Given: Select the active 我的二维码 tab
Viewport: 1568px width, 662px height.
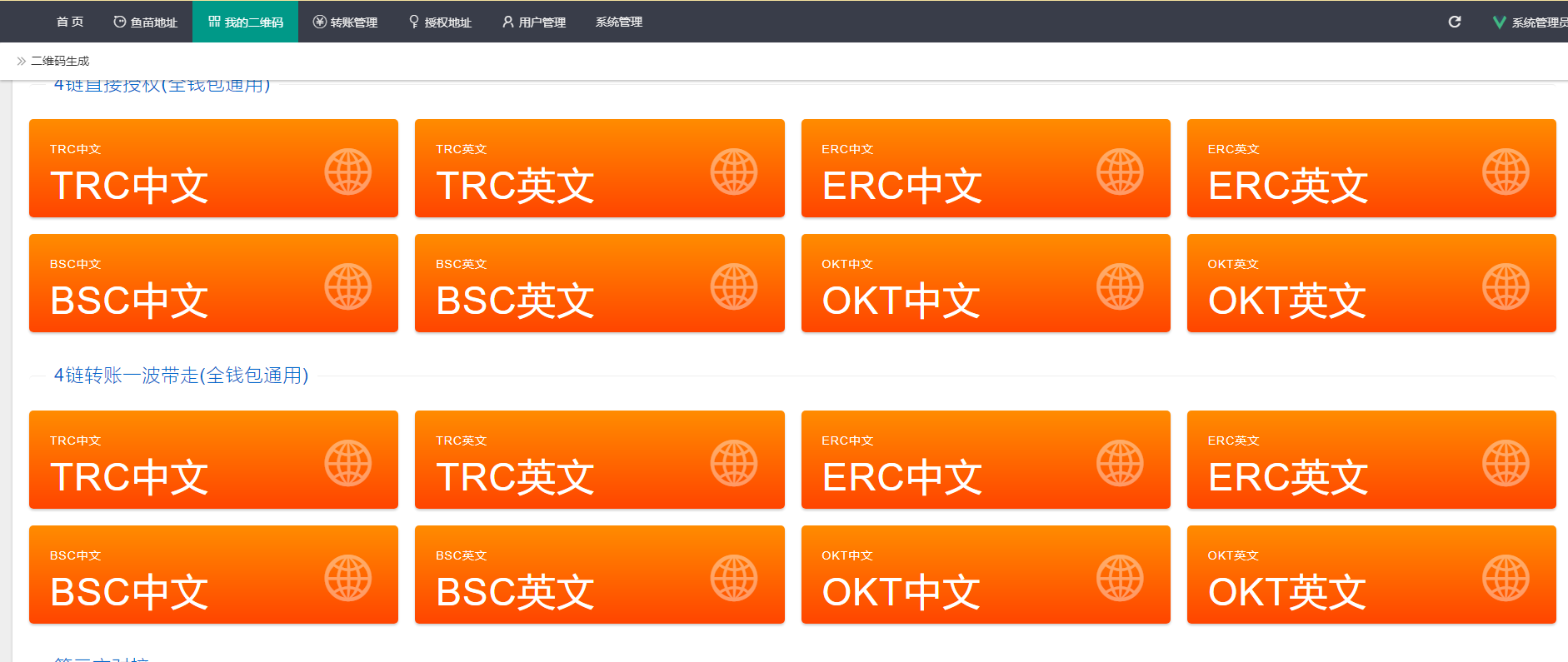Looking at the screenshot, I should click(x=246, y=22).
